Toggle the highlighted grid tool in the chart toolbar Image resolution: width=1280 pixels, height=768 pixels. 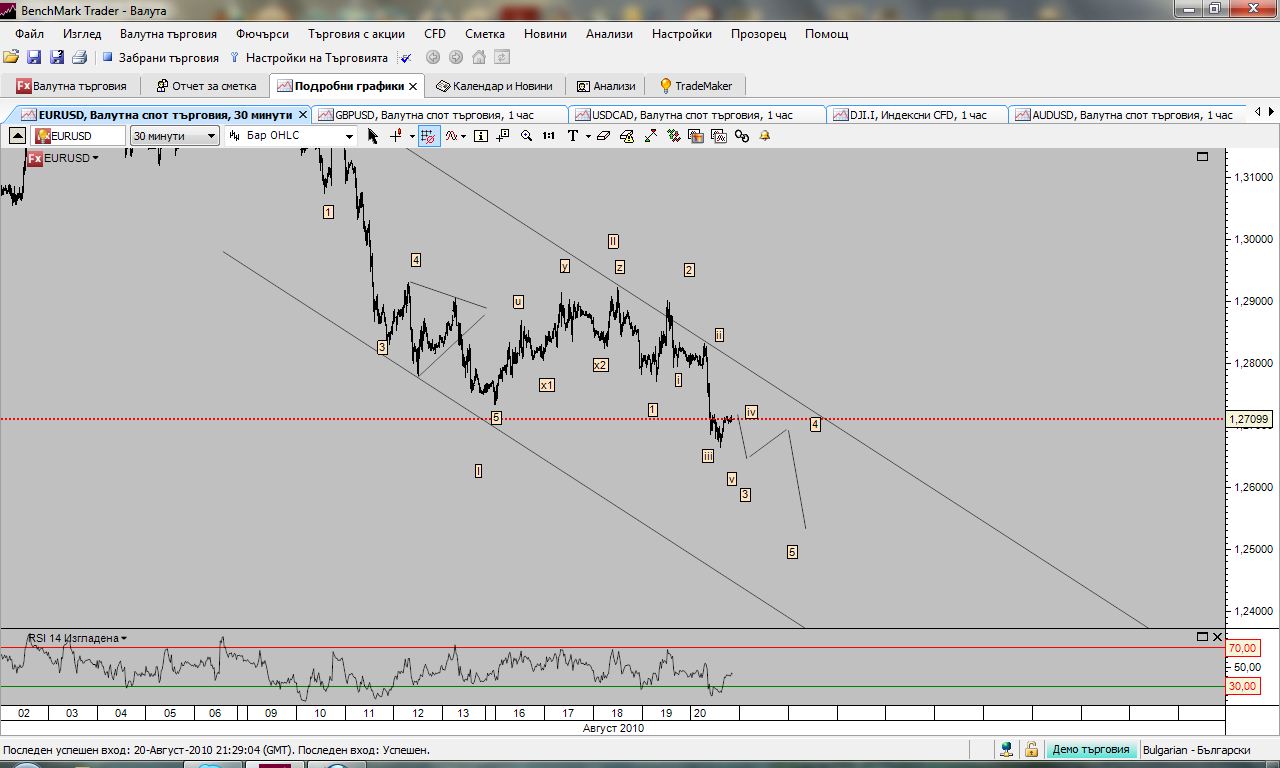click(427, 136)
